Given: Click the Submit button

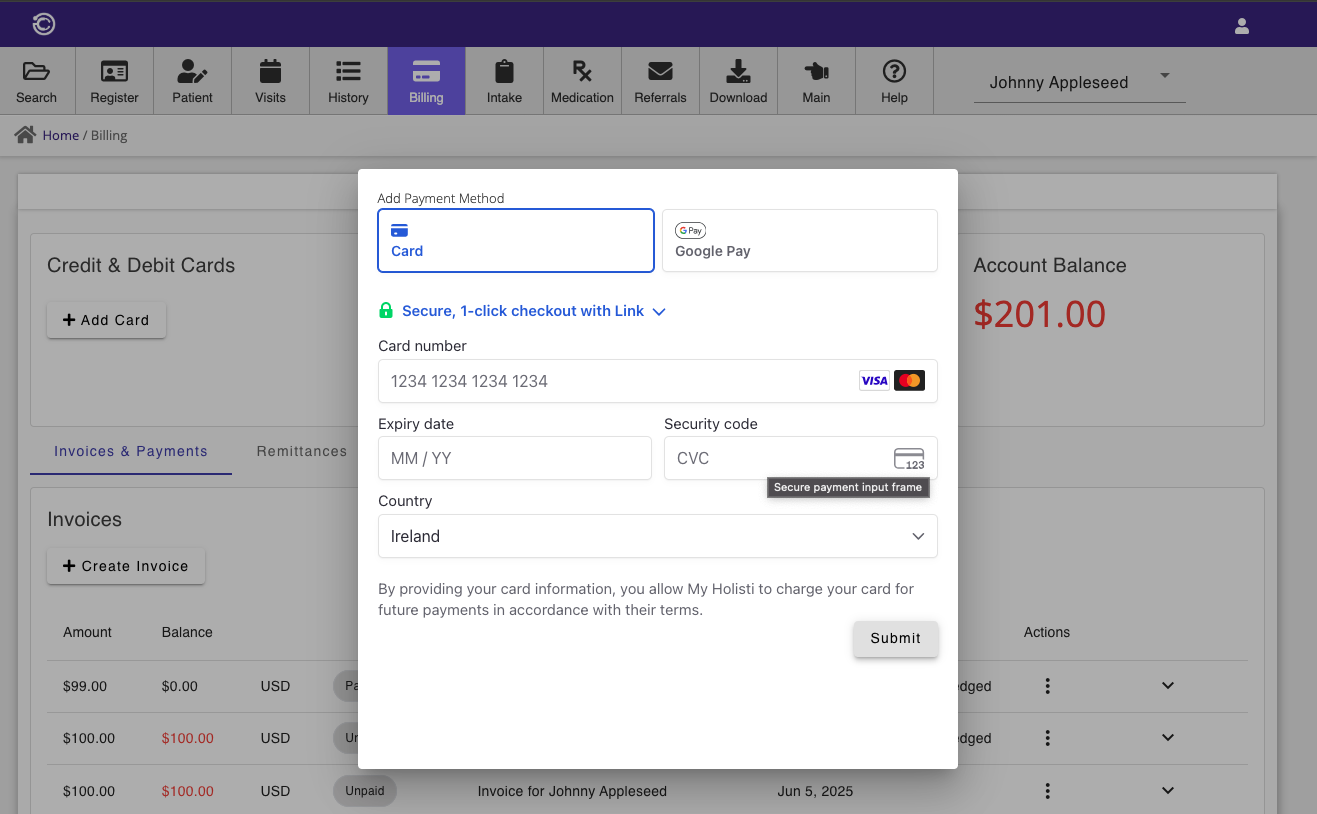Looking at the screenshot, I should [895, 638].
